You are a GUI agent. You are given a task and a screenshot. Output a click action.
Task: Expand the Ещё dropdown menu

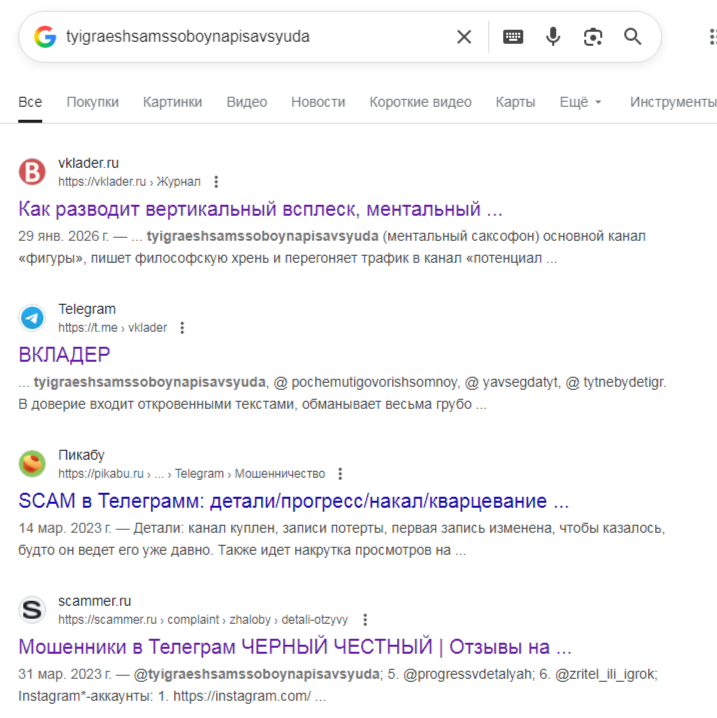[x=580, y=102]
